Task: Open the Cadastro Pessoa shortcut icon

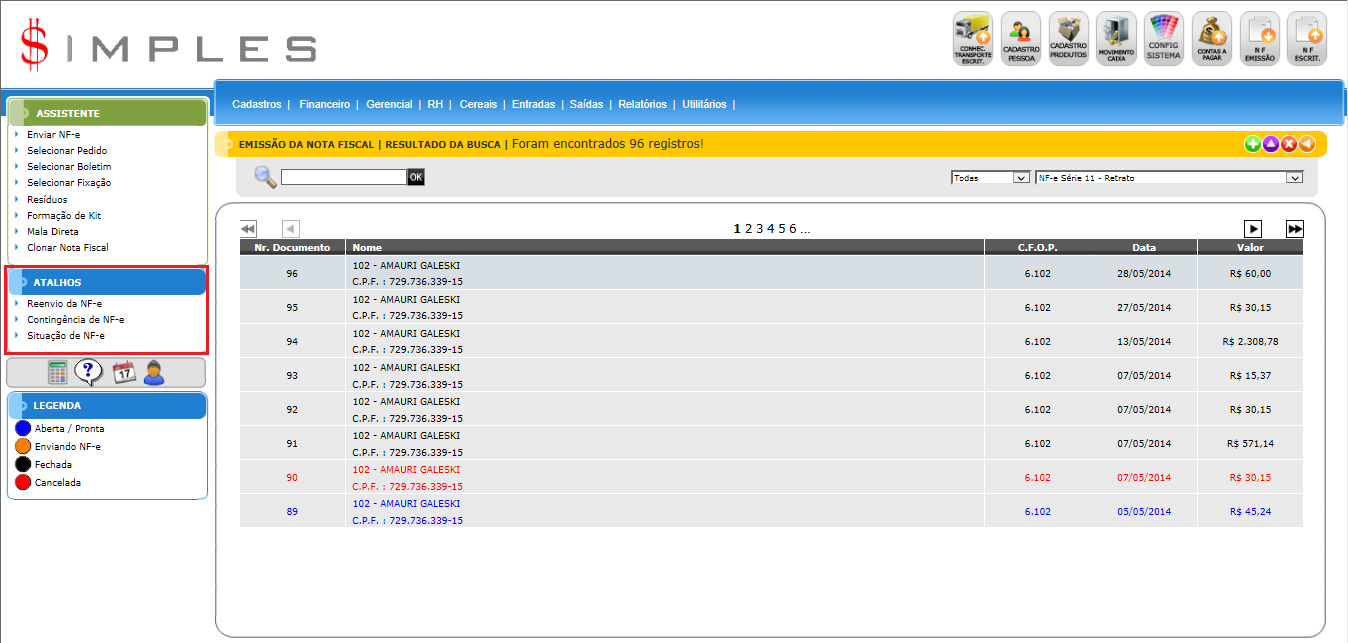Action: point(1021,39)
